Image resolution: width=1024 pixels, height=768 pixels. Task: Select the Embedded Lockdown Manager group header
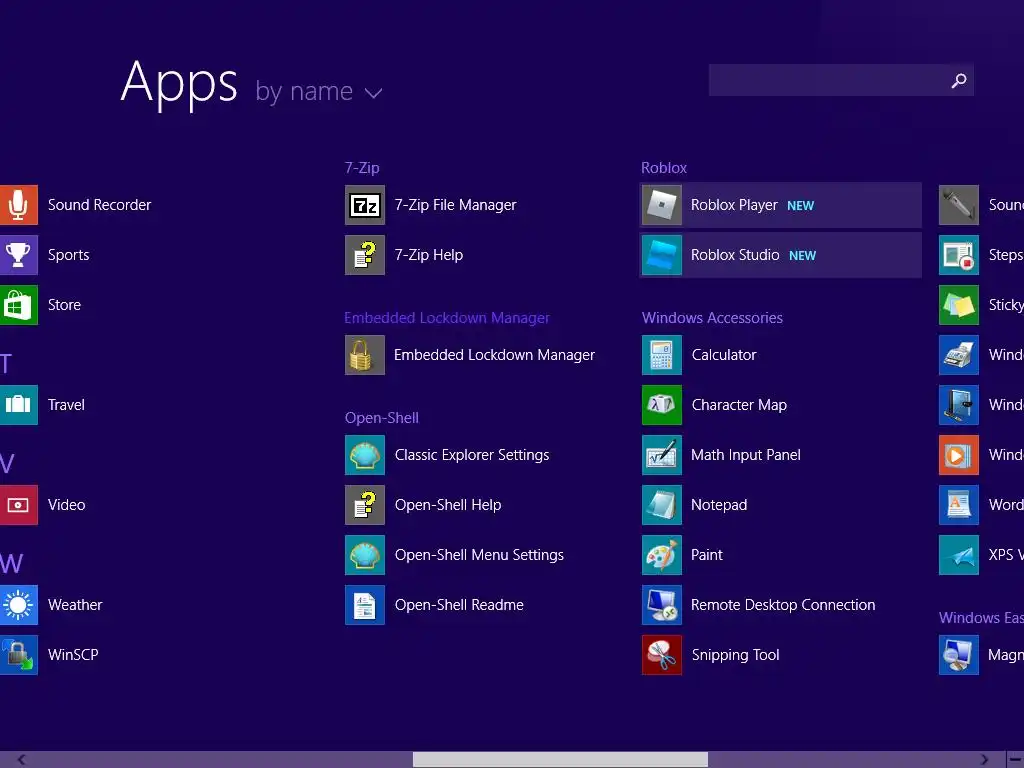click(447, 318)
